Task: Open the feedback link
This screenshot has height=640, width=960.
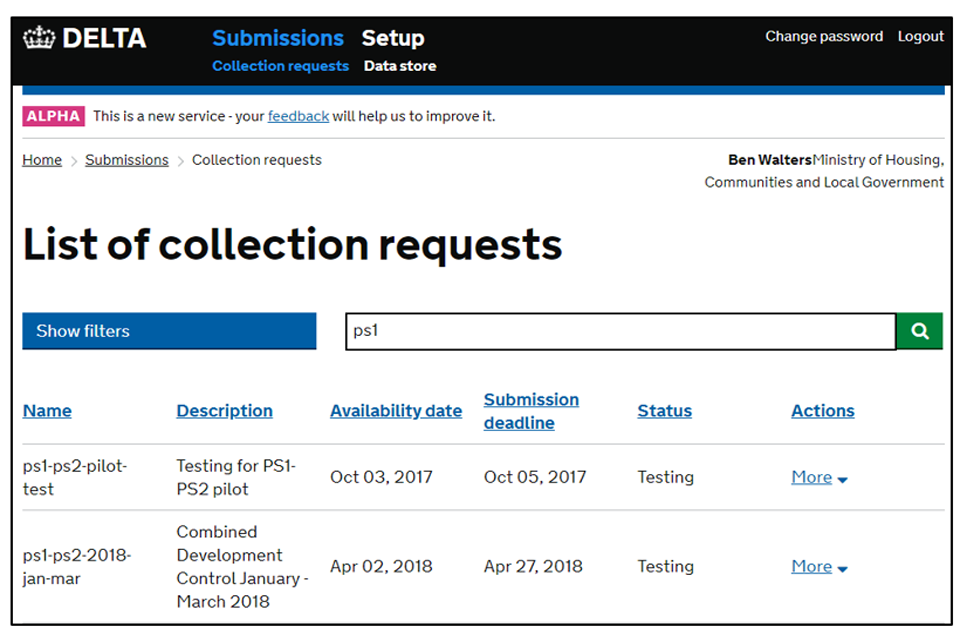Action: 298,116
